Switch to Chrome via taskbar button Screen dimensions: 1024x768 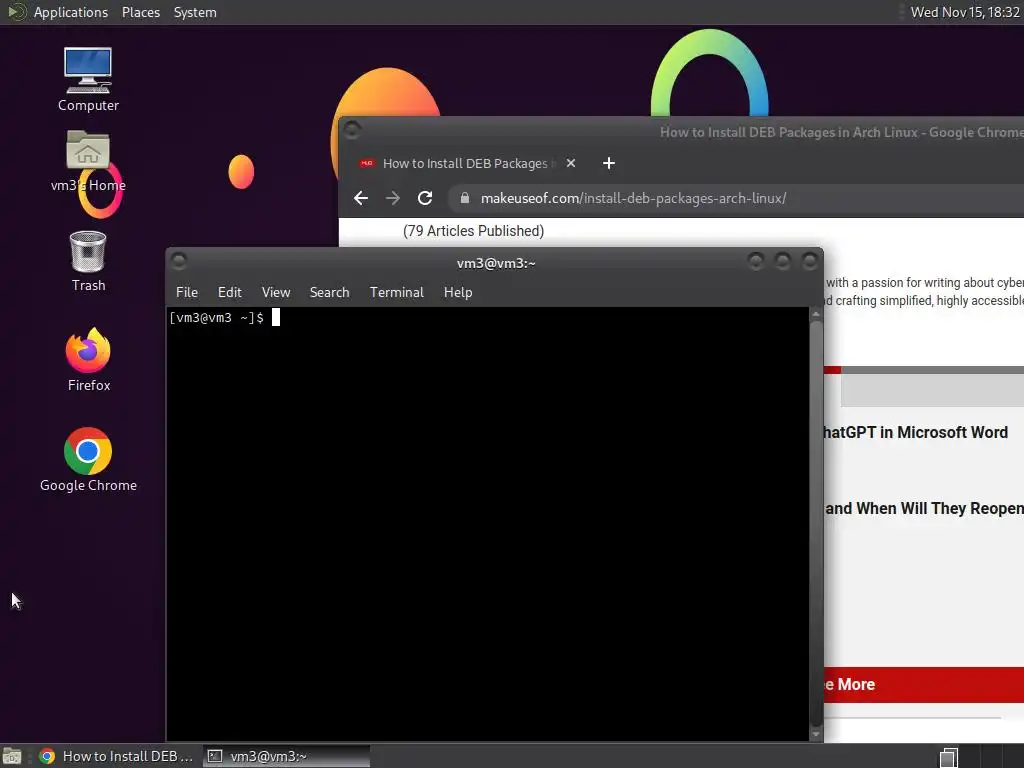coord(116,756)
